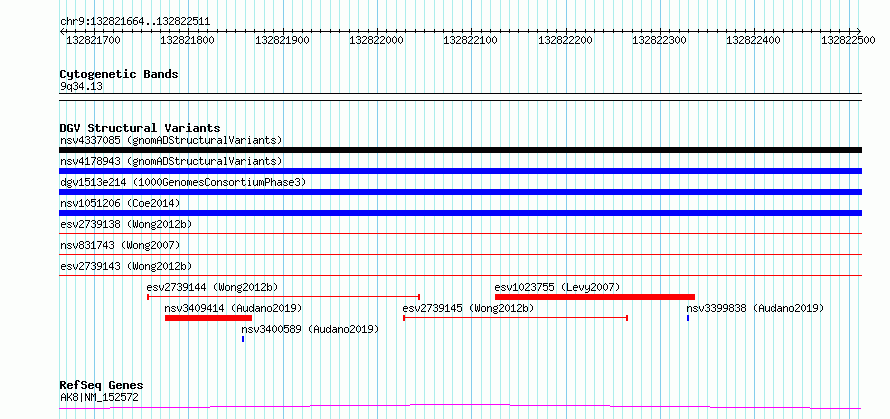The width and height of the screenshot is (890, 419).
Task: Select the 132821700 ruler coordinate
Action: tap(93, 40)
